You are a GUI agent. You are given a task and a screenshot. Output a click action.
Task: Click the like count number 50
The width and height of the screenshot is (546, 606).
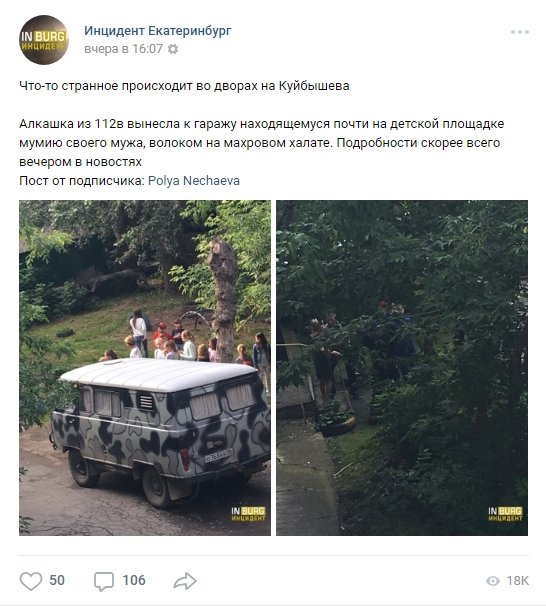[x=57, y=580]
